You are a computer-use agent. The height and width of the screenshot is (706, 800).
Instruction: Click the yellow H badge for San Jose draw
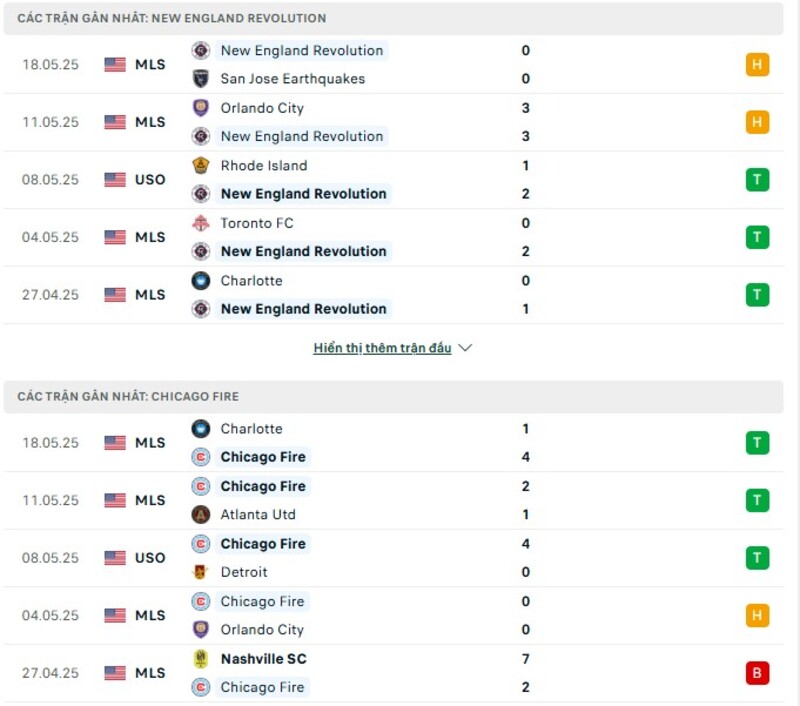click(757, 64)
